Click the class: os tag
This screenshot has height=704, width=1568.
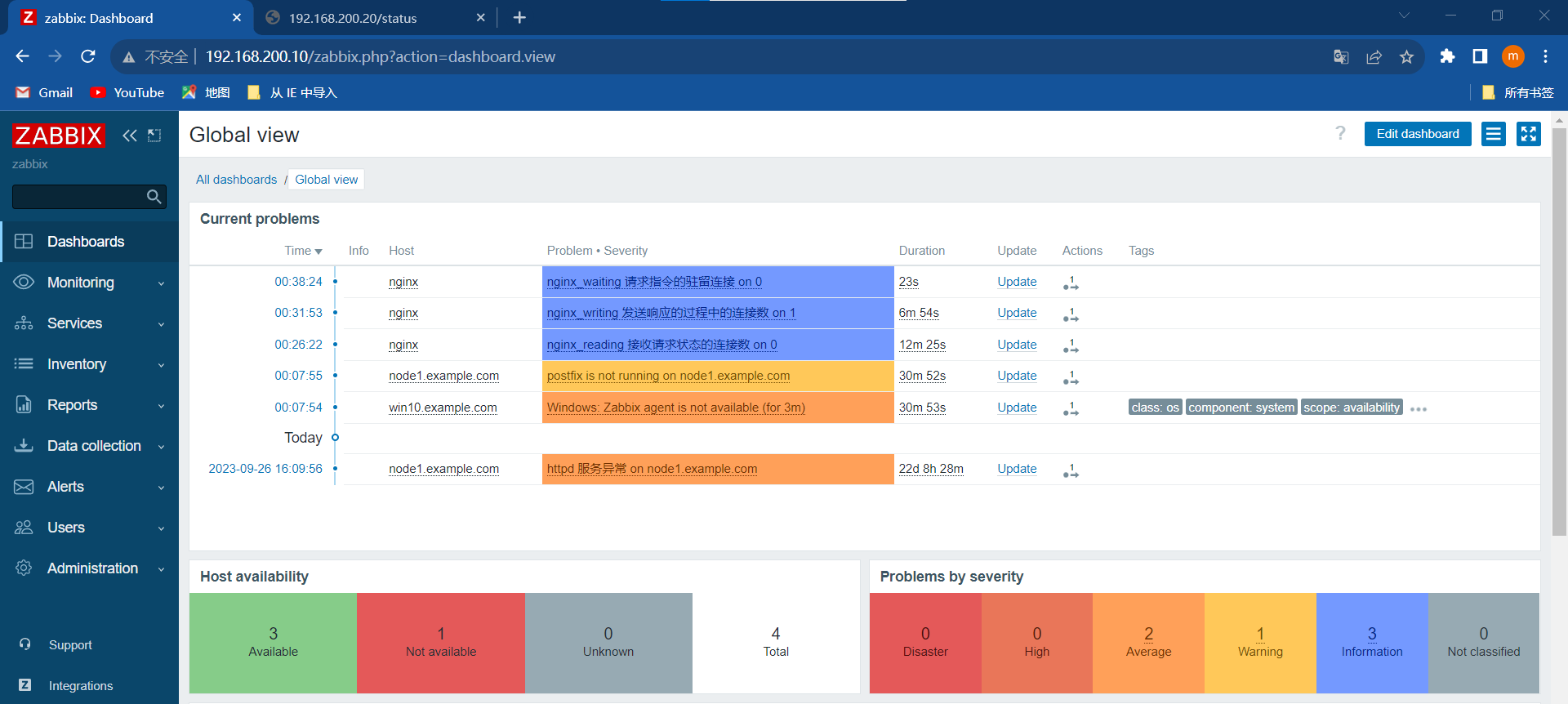(x=1155, y=408)
